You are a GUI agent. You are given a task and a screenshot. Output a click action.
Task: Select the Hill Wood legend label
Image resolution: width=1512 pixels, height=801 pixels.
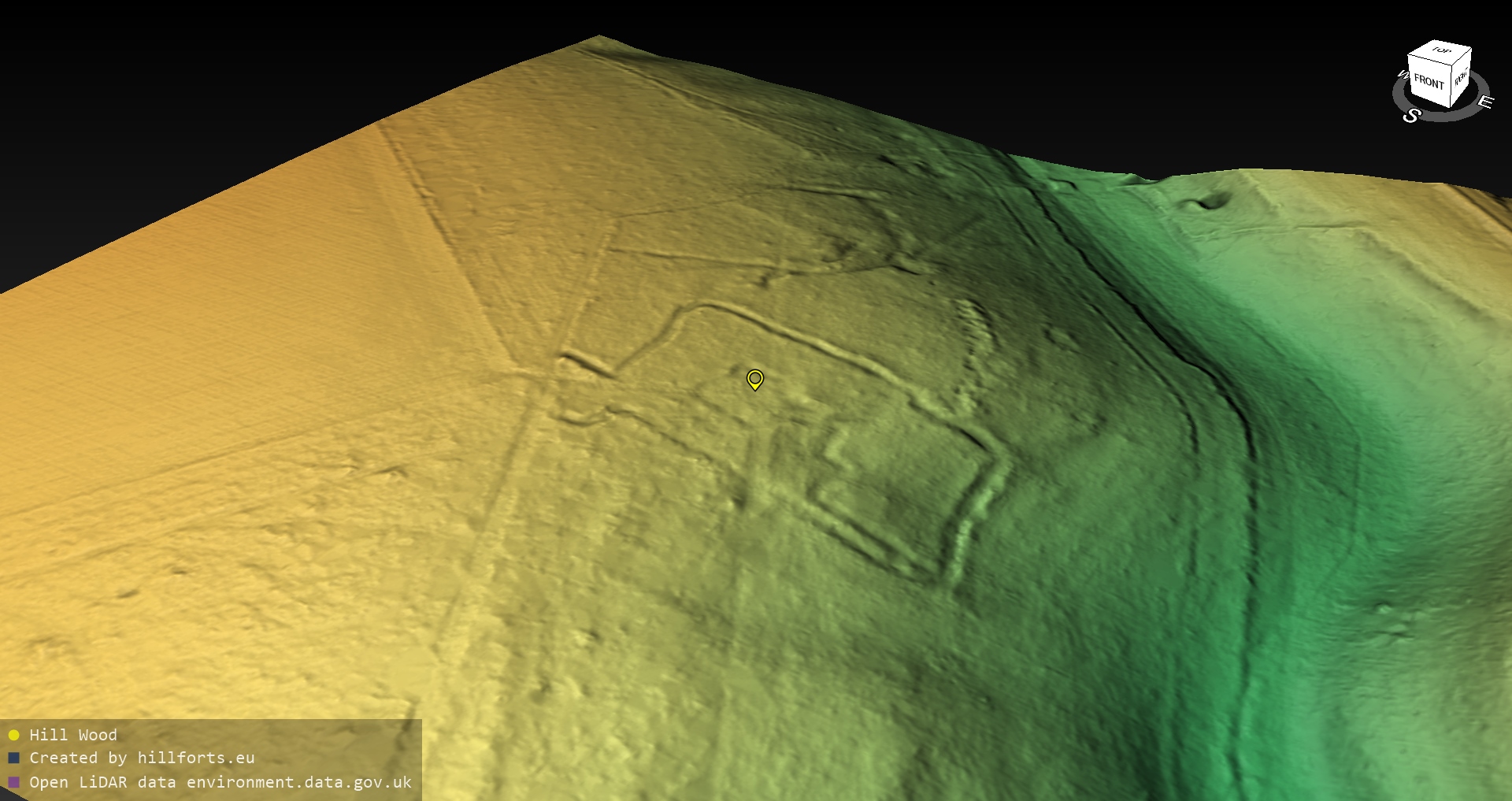73,736
